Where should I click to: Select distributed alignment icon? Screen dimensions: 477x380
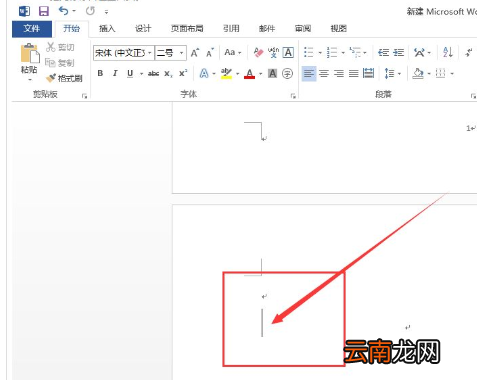pyautogui.click(x=368, y=73)
